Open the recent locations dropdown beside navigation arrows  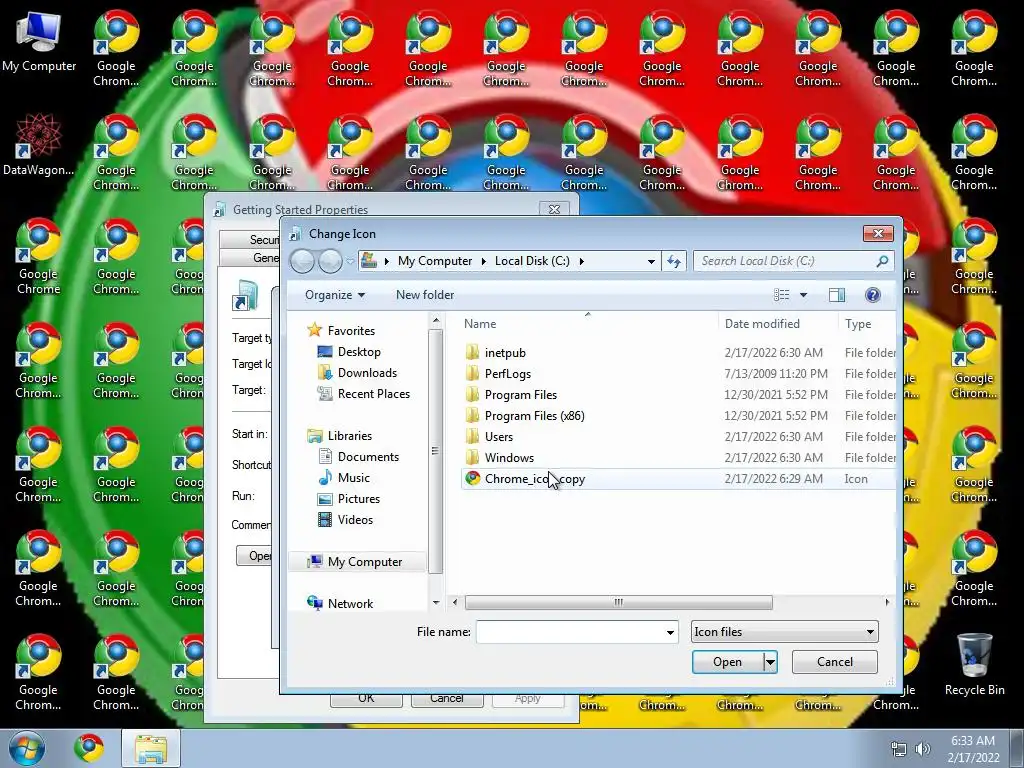click(x=351, y=261)
